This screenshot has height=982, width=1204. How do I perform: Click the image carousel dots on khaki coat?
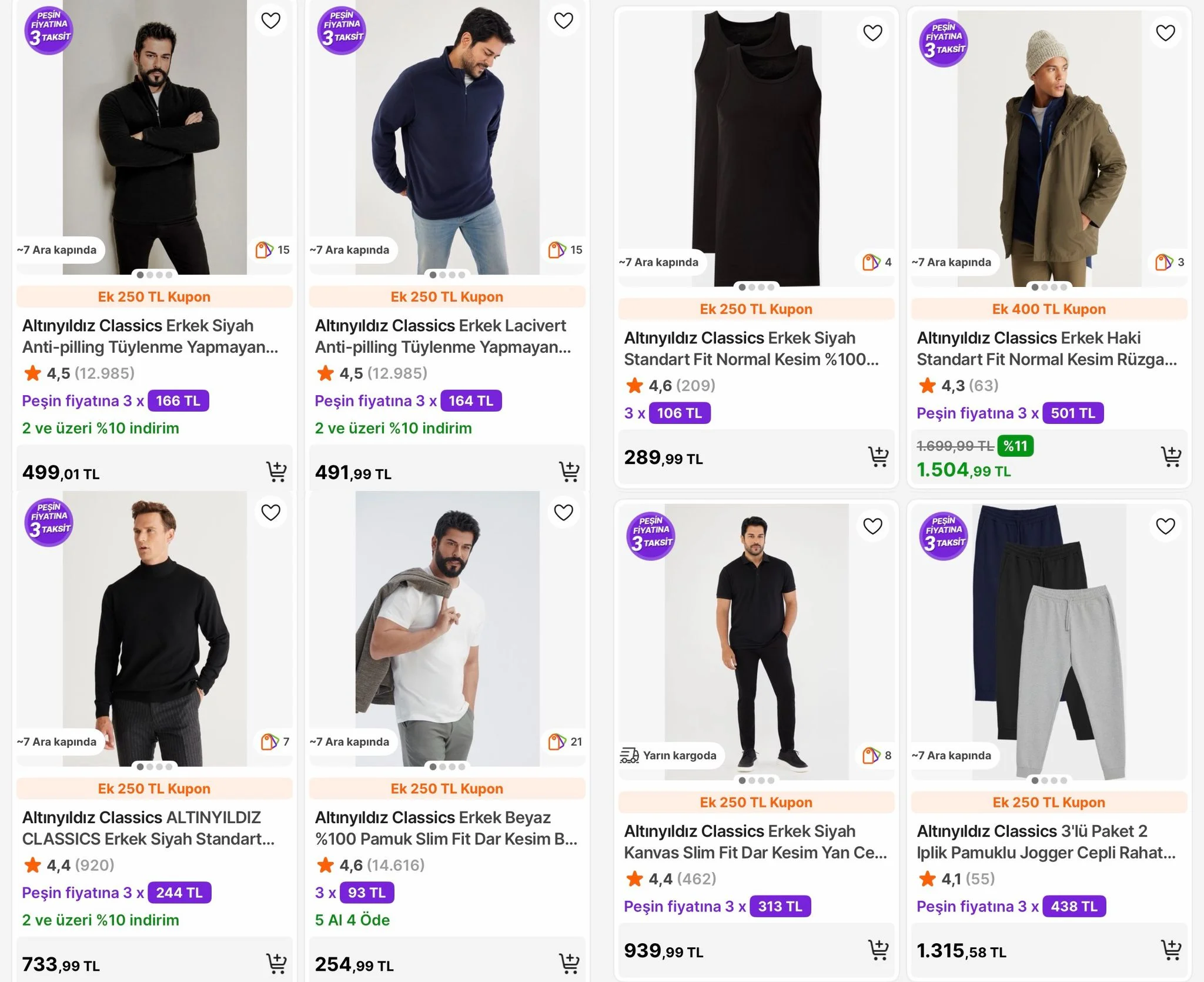point(1049,288)
